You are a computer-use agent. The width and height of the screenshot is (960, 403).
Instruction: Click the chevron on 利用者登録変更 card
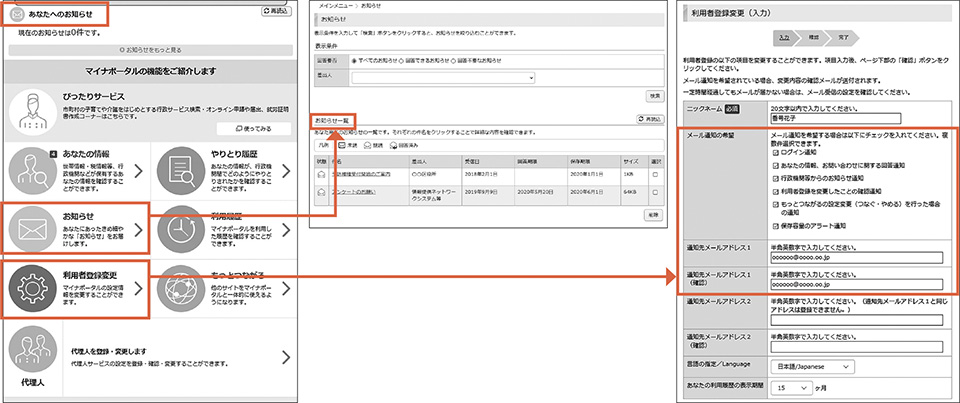pyautogui.click(x=138, y=288)
